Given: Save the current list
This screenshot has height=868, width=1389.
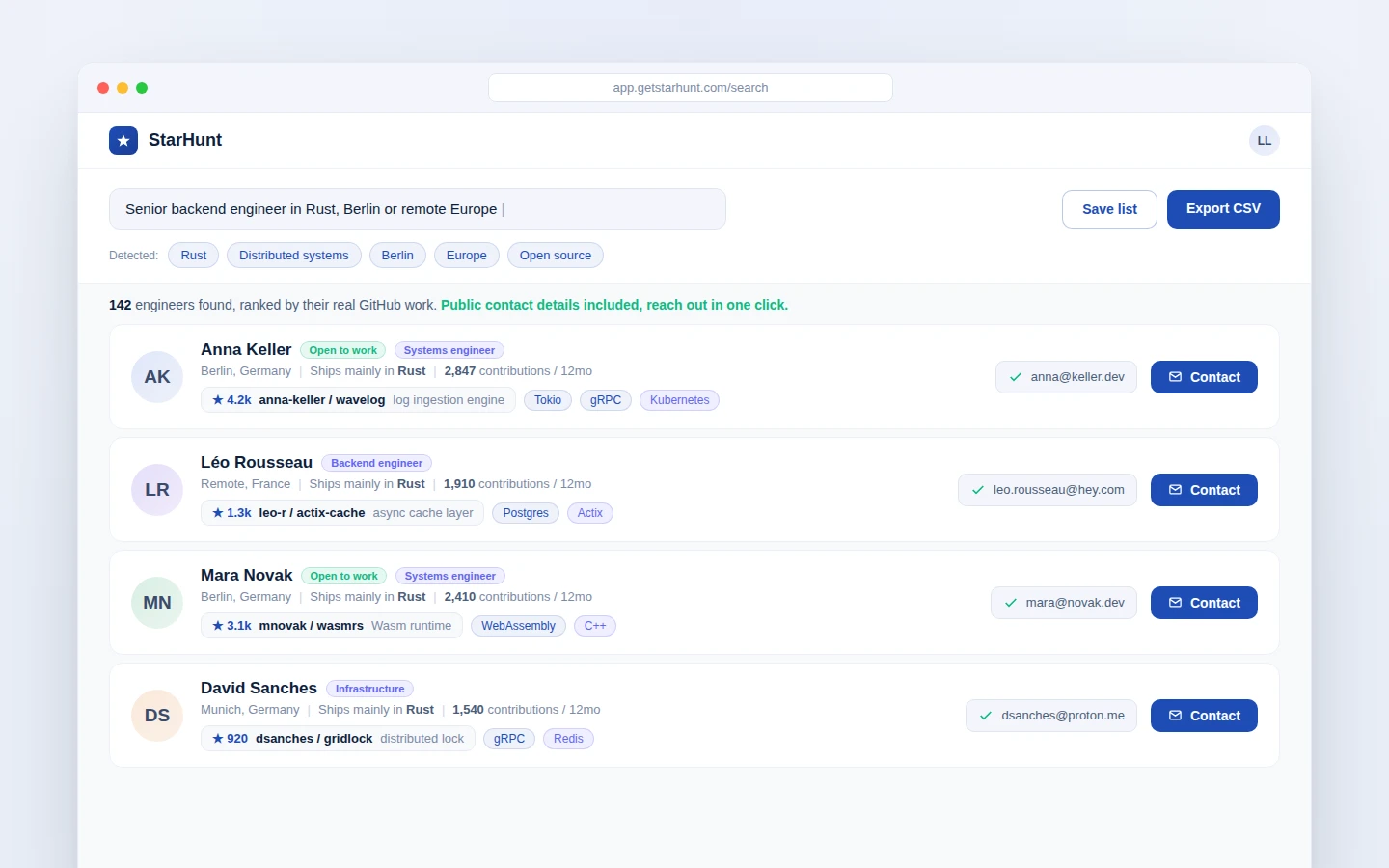Looking at the screenshot, I should (1109, 209).
